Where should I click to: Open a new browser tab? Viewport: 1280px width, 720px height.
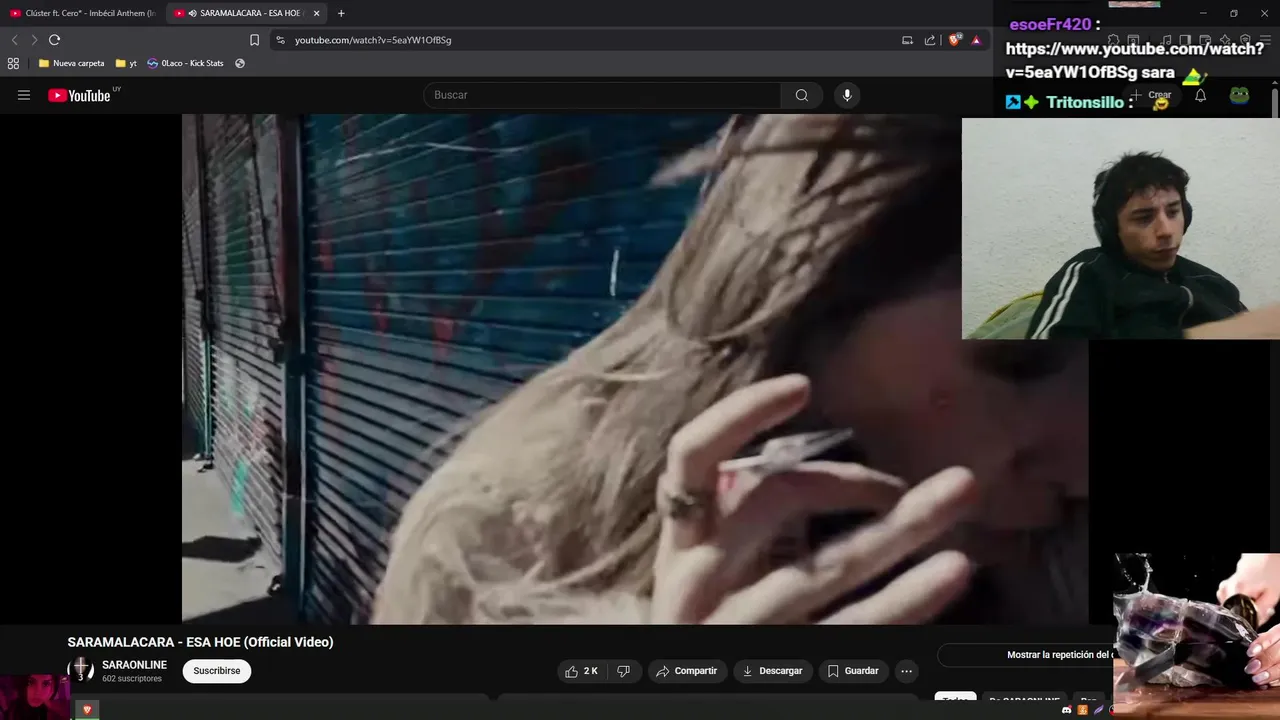click(x=341, y=13)
